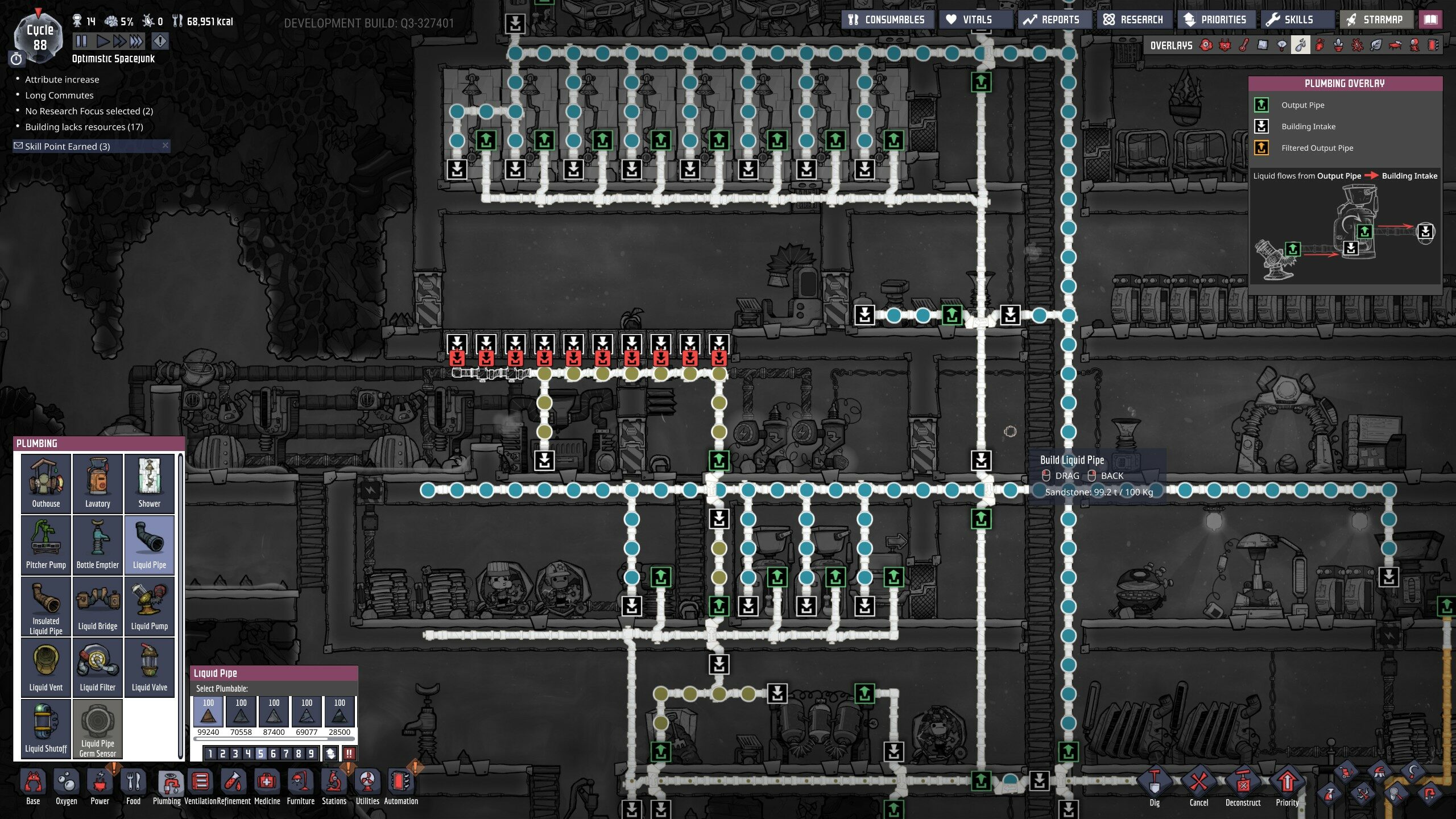
Task: Open the Skills menu
Action: 1297,19
